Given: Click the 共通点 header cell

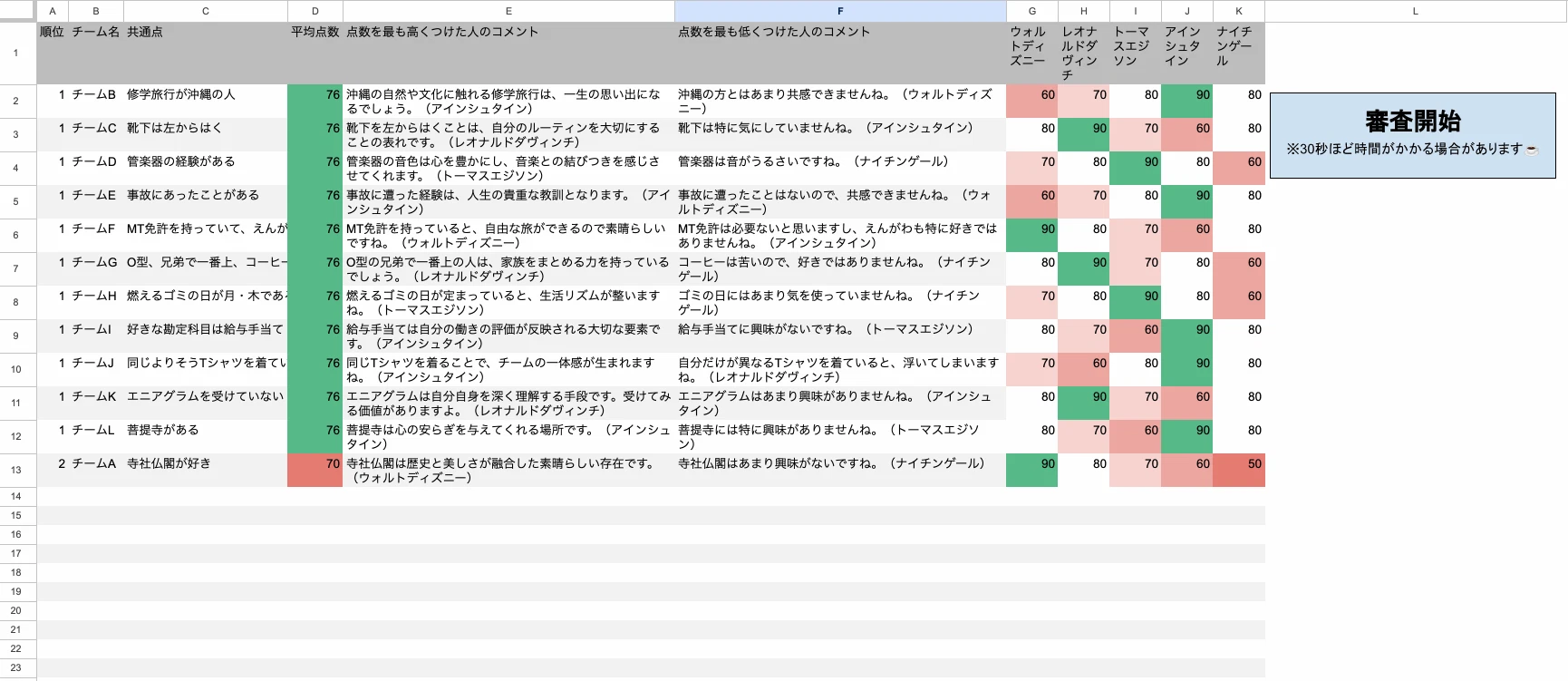Looking at the screenshot, I should (x=206, y=54).
